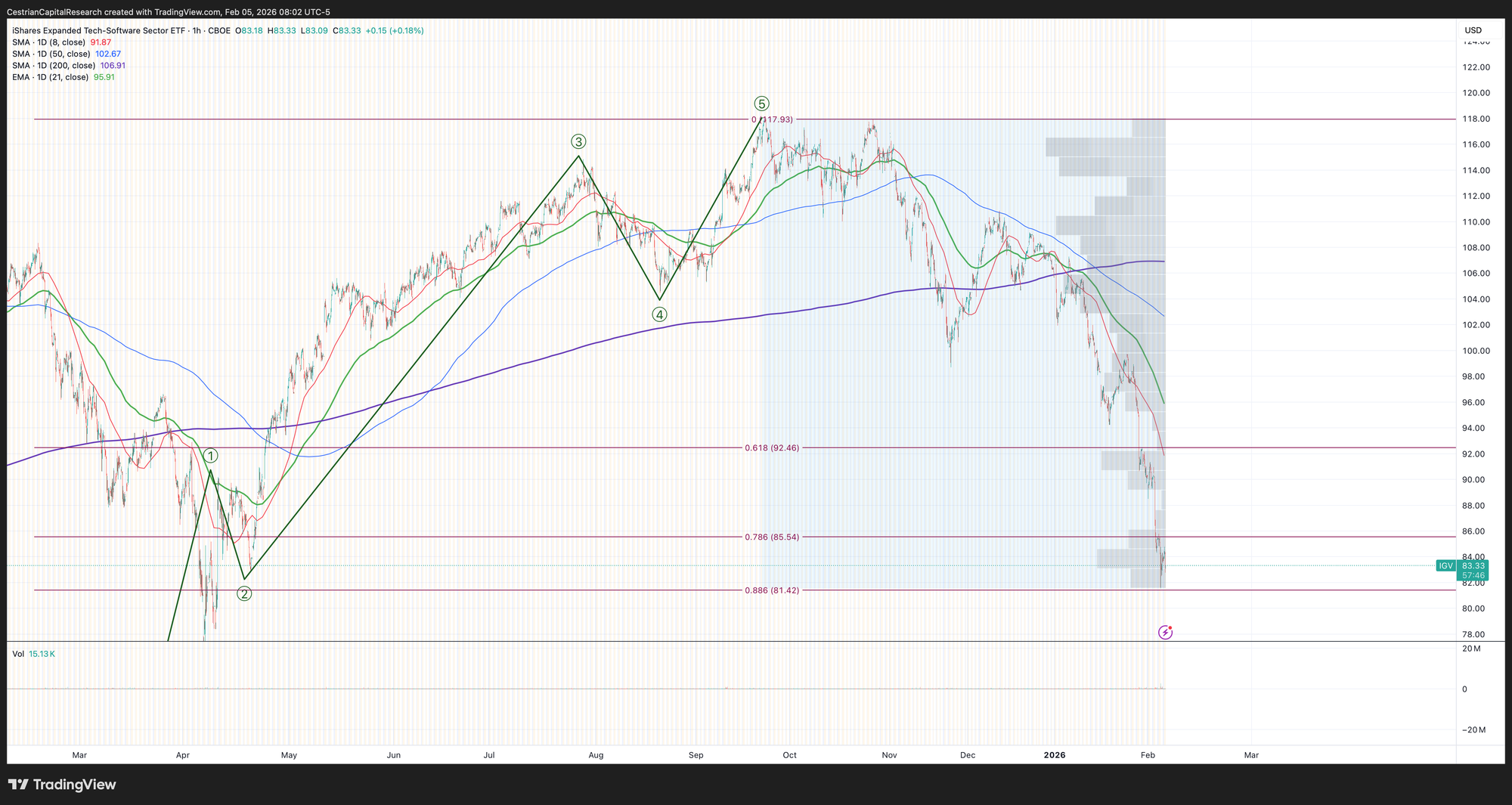Select the EMA 21 close legend entry
The width and height of the screenshot is (1512, 805).
tap(51, 77)
